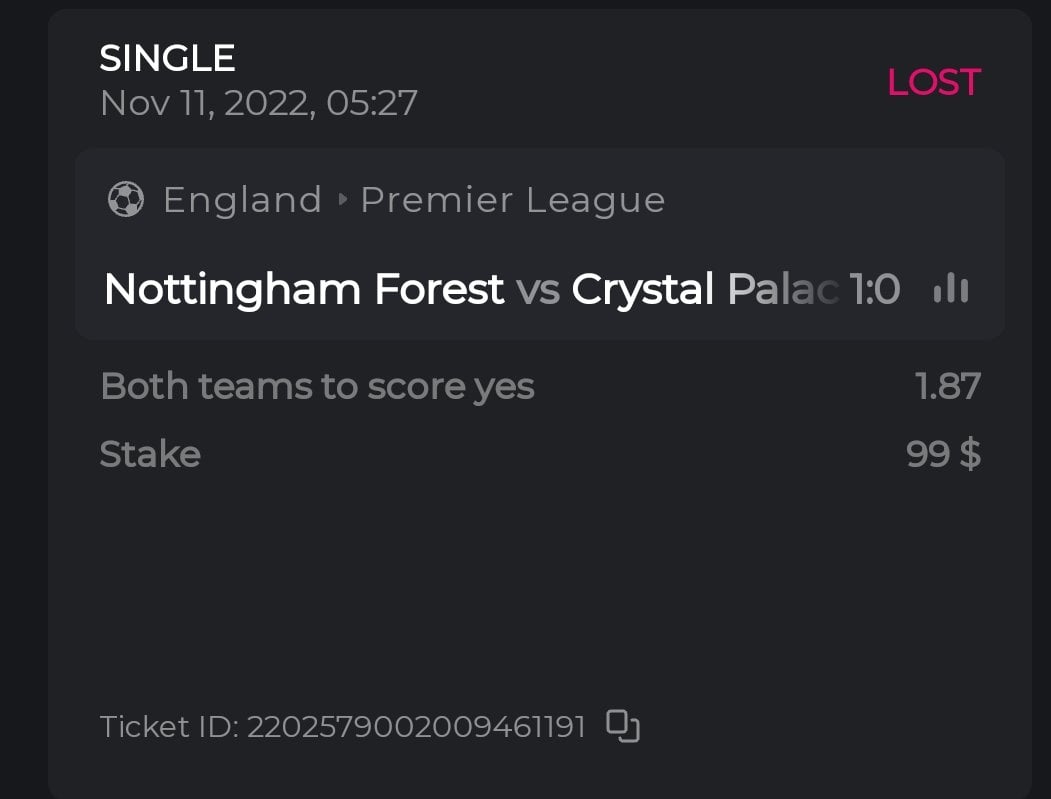Tap the Crystal Palace team name
The width and height of the screenshot is (1051, 799).
704,289
